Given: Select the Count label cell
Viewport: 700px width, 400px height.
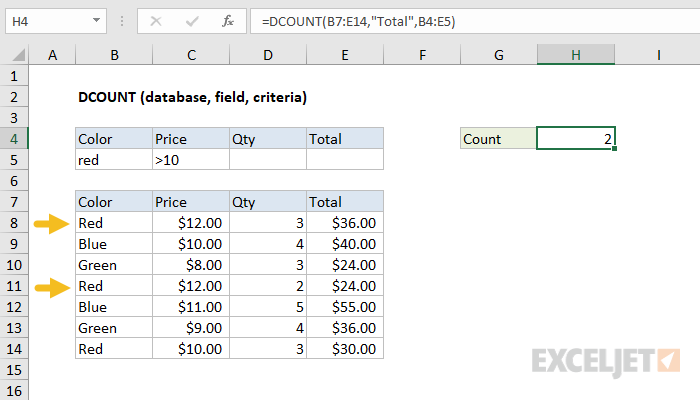Looking at the screenshot, I should pyautogui.click(x=499, y=139).
